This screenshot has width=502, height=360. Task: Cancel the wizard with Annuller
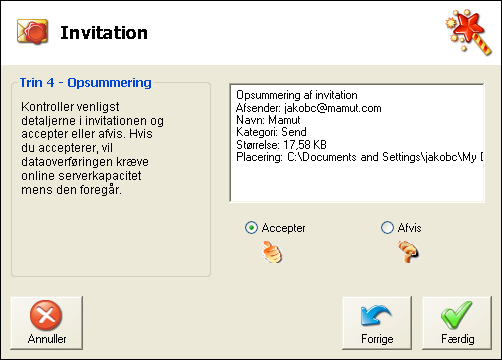pyautogui.click(x=47, y=323)
